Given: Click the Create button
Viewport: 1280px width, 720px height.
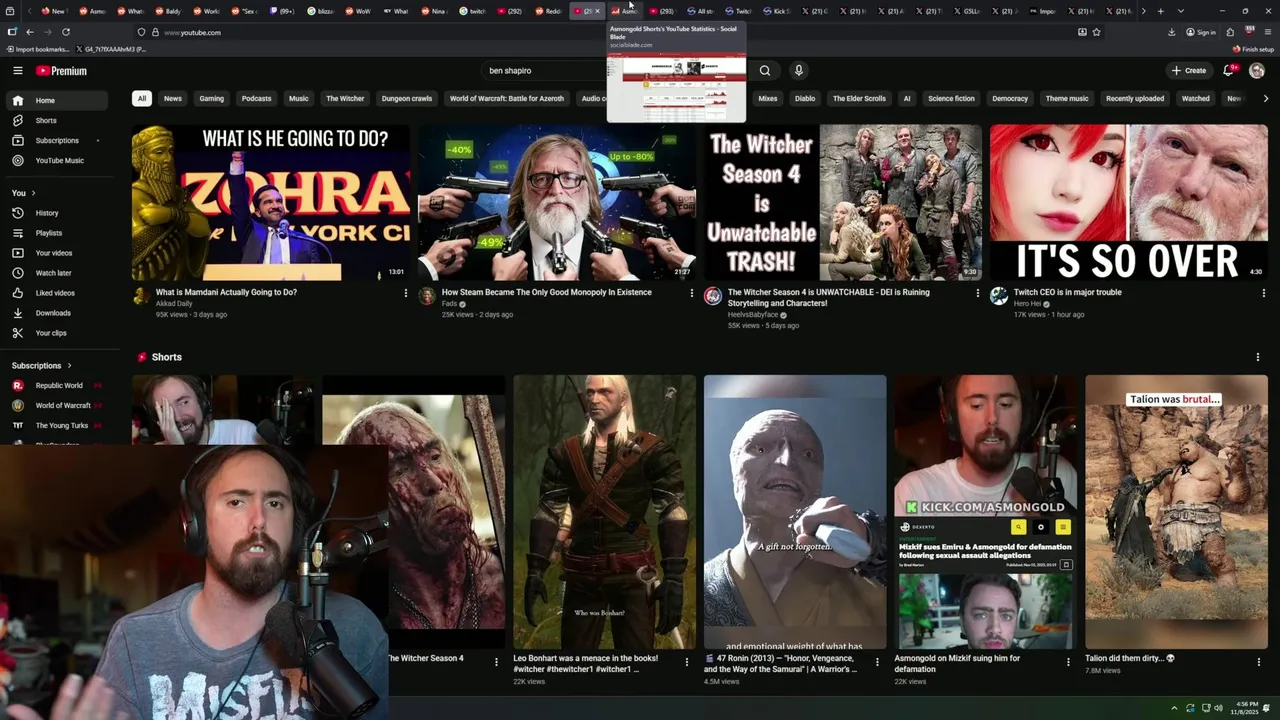Looking at the screenshot, I should (1190, 71).
